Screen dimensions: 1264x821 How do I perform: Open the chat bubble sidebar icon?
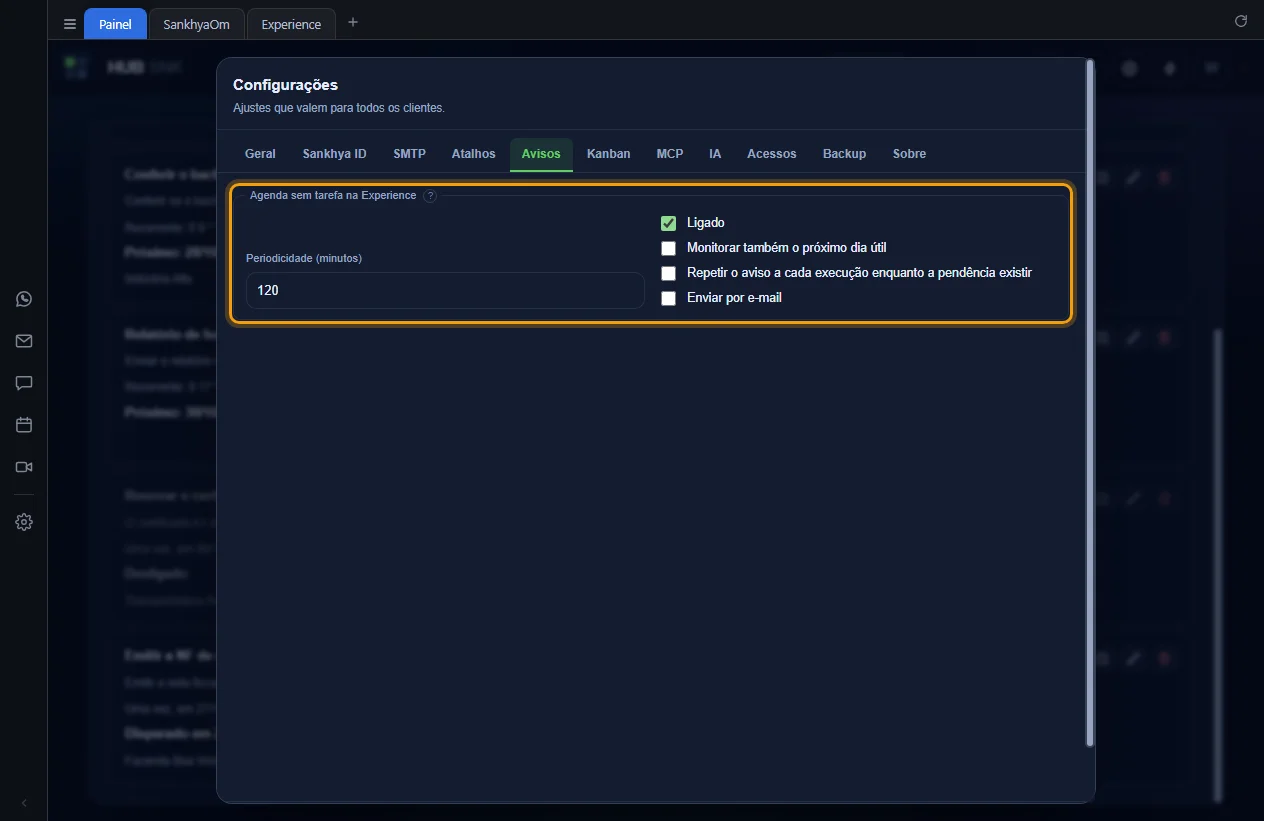click(x=24, y=383)
